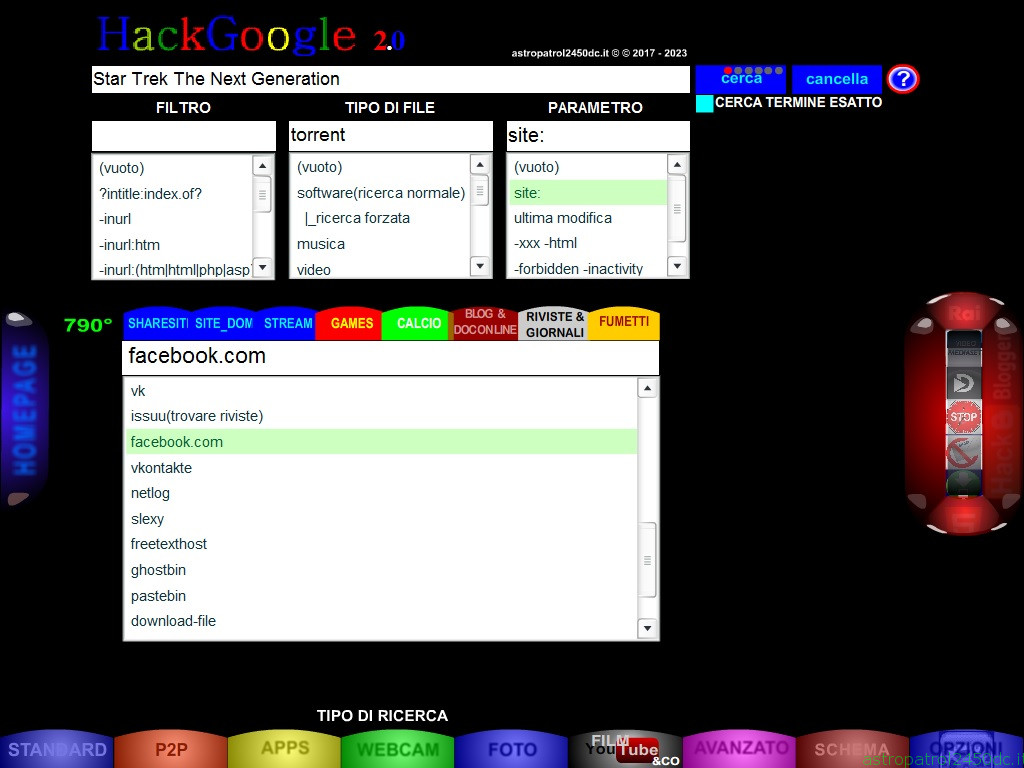Switch to the SITE_DOM tab

coord(223,323)
